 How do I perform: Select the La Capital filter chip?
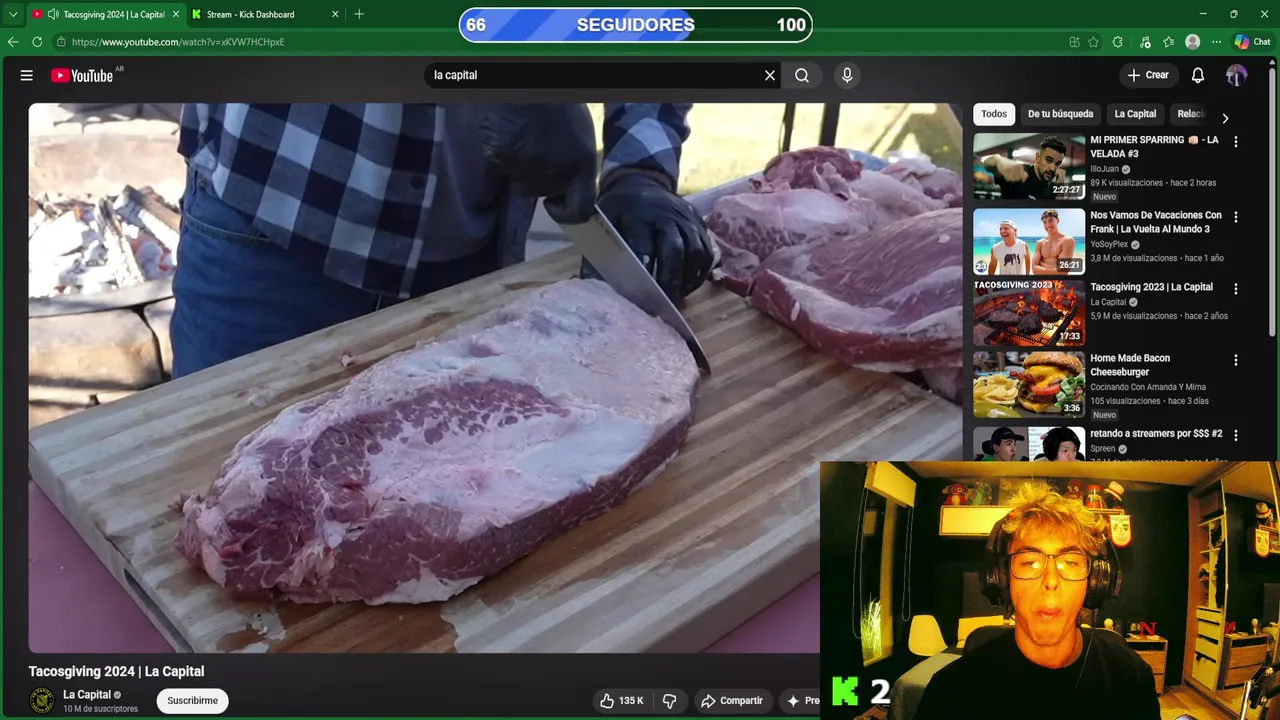coord(1135,114)
